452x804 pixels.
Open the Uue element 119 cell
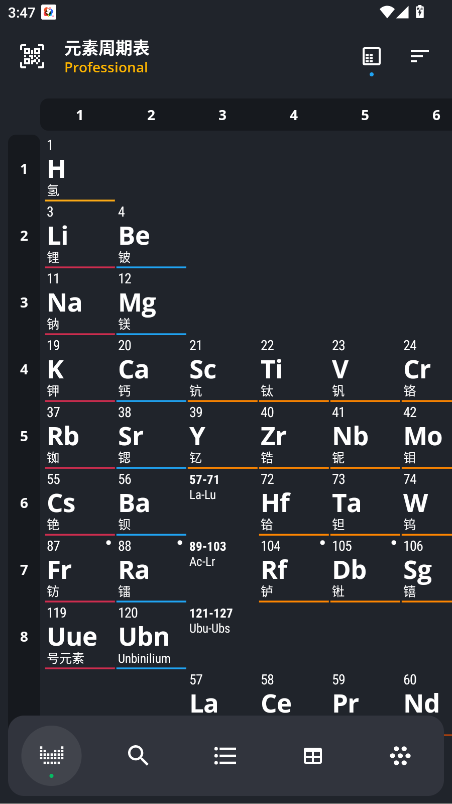click(x=80, y=636)
